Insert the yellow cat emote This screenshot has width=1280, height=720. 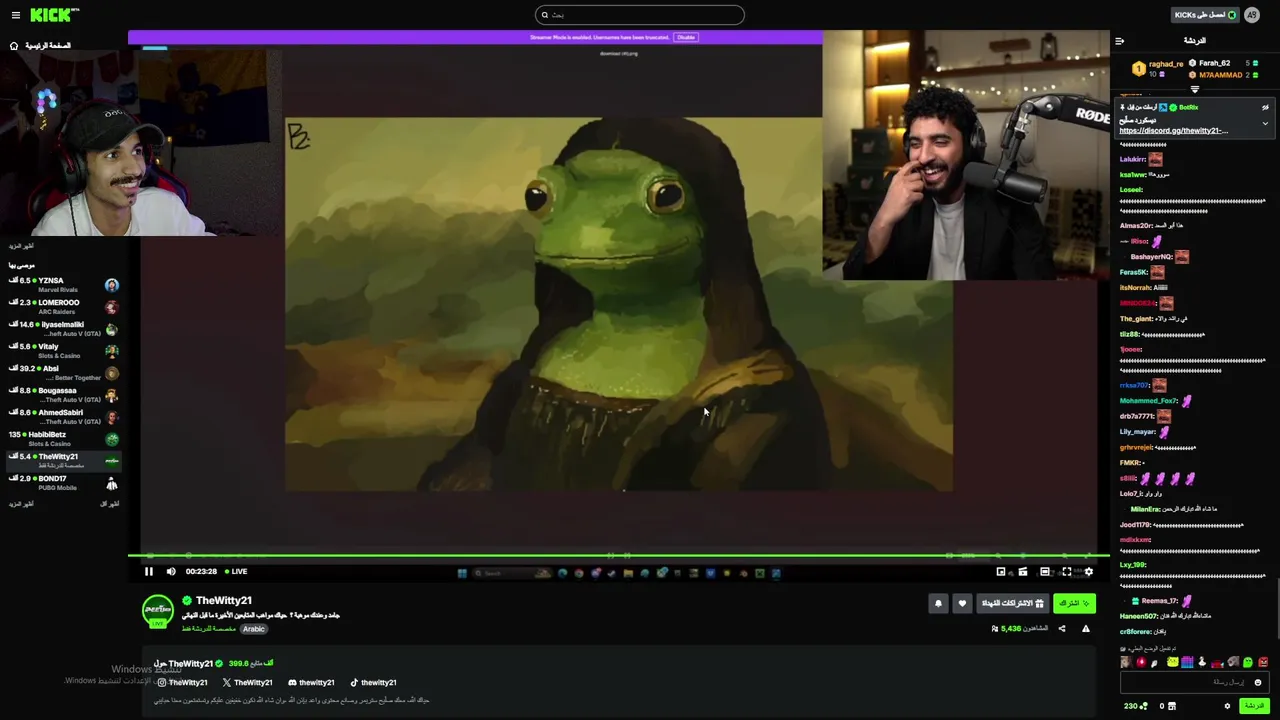coord(1172,662)
